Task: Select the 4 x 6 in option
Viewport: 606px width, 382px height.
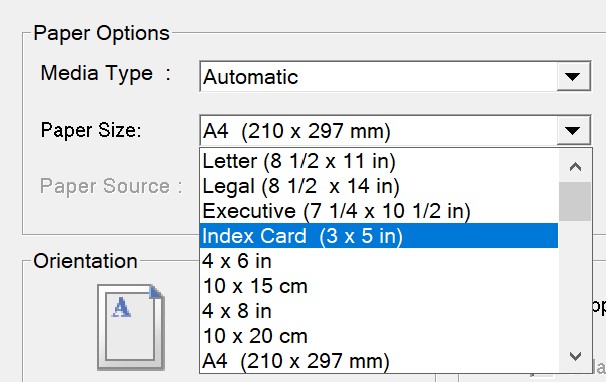Action: tap(379, 261)
